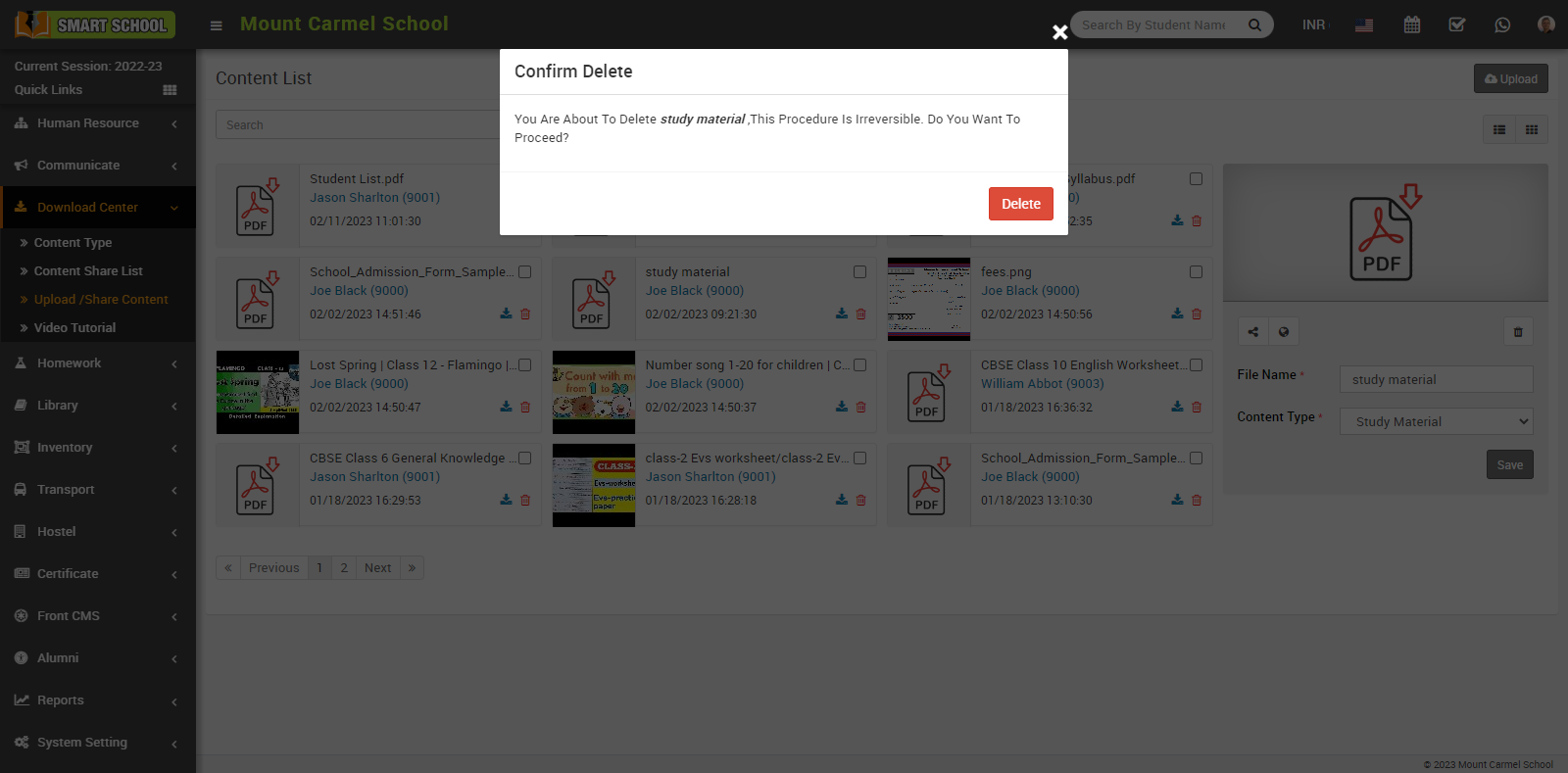The image size is (1568, 773).
Task: Open WhatsApp chat icon in header
Action: point(1502,24)
